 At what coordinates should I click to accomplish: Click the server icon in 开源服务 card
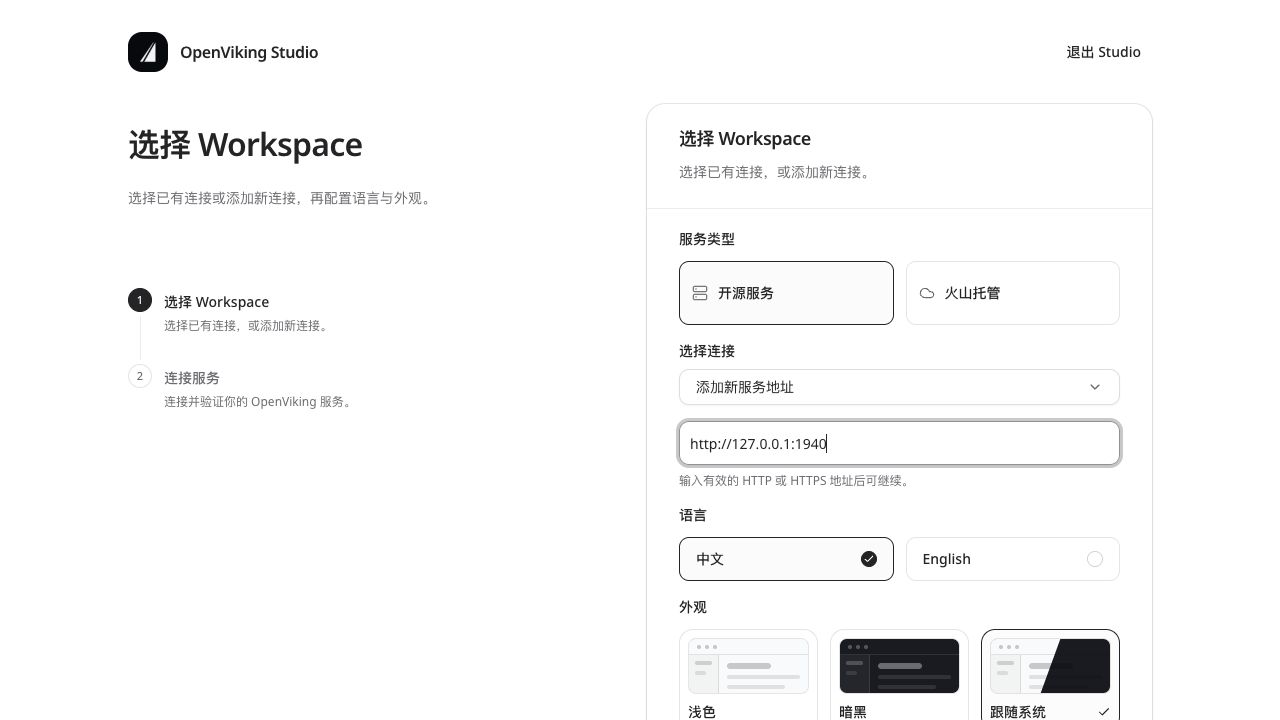click(700, 293)
